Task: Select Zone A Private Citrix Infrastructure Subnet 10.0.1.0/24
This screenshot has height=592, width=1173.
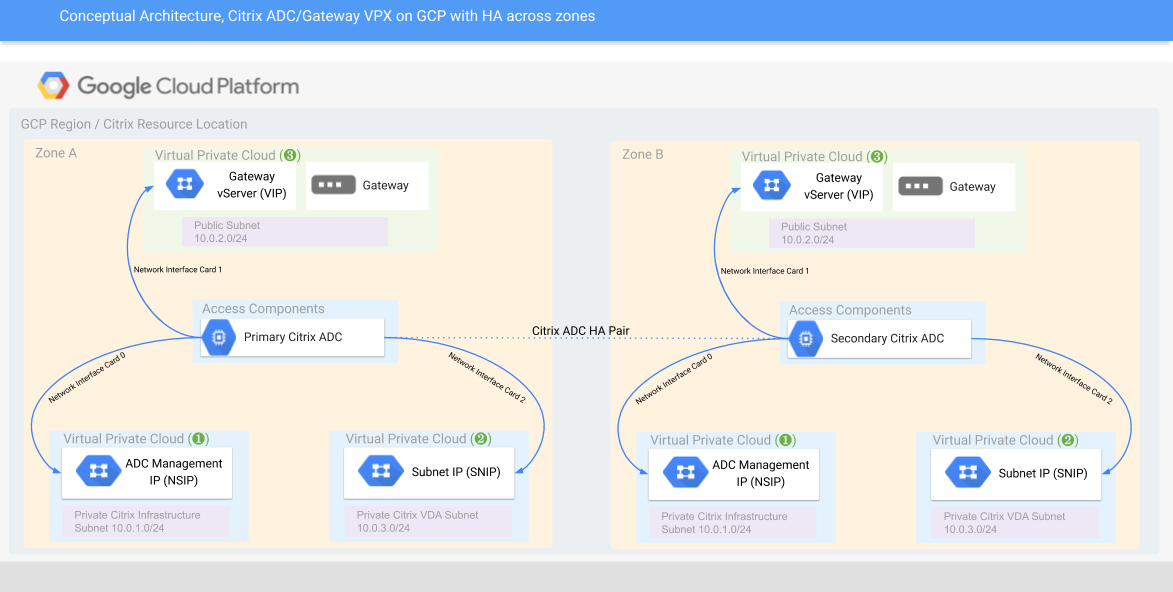Action: [x=145, y=522]
